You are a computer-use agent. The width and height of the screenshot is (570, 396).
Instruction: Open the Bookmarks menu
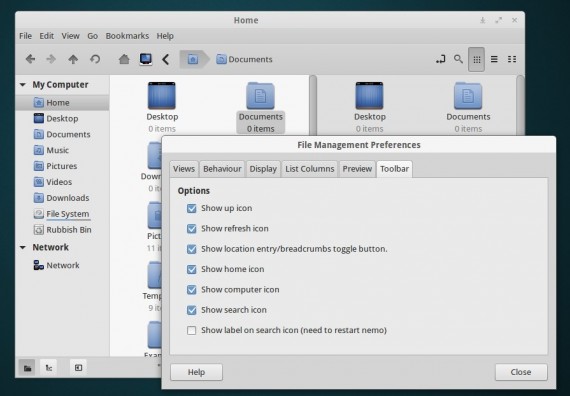127,36
